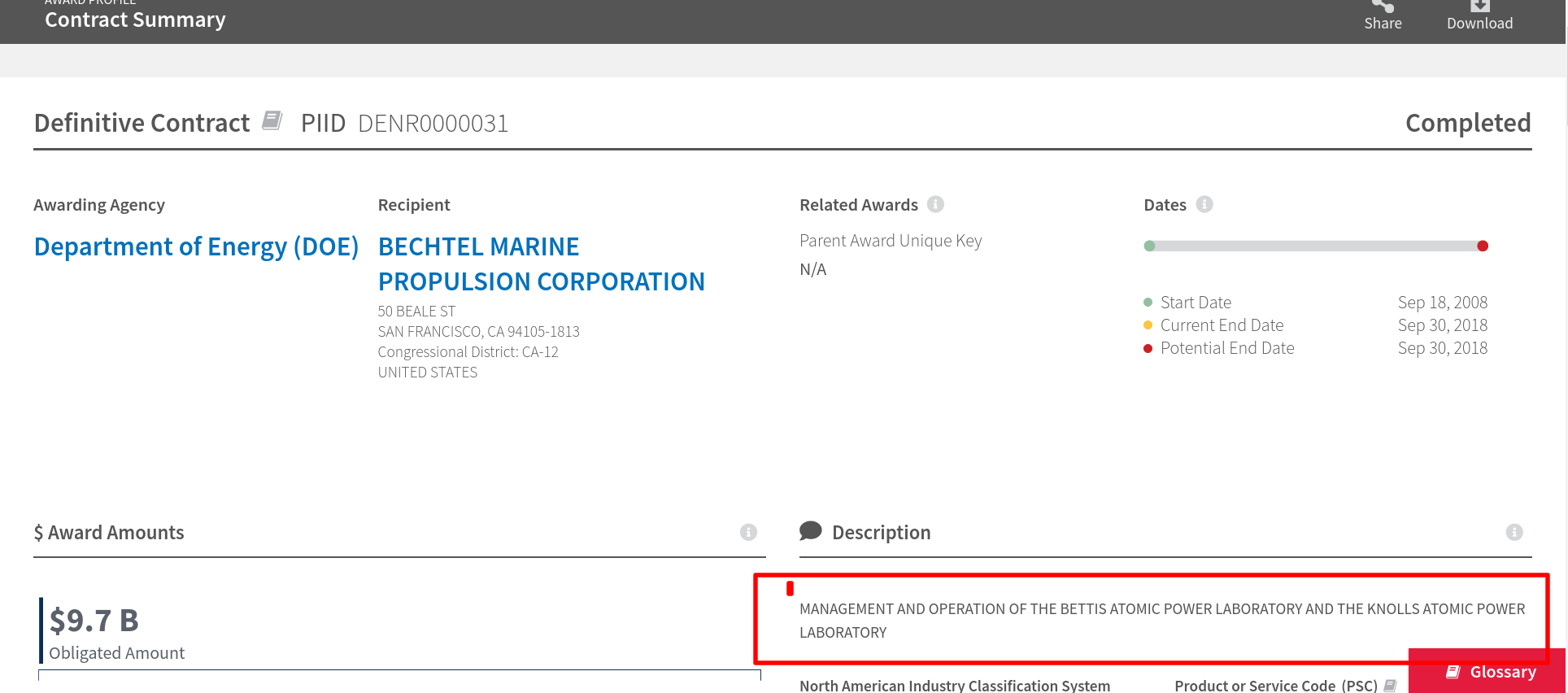The height and width of the screenshot is (693, 1568).
Task: Open glossary book icon beside Definitive Contract
Action: pyautogui.click(x=272, y=121)
